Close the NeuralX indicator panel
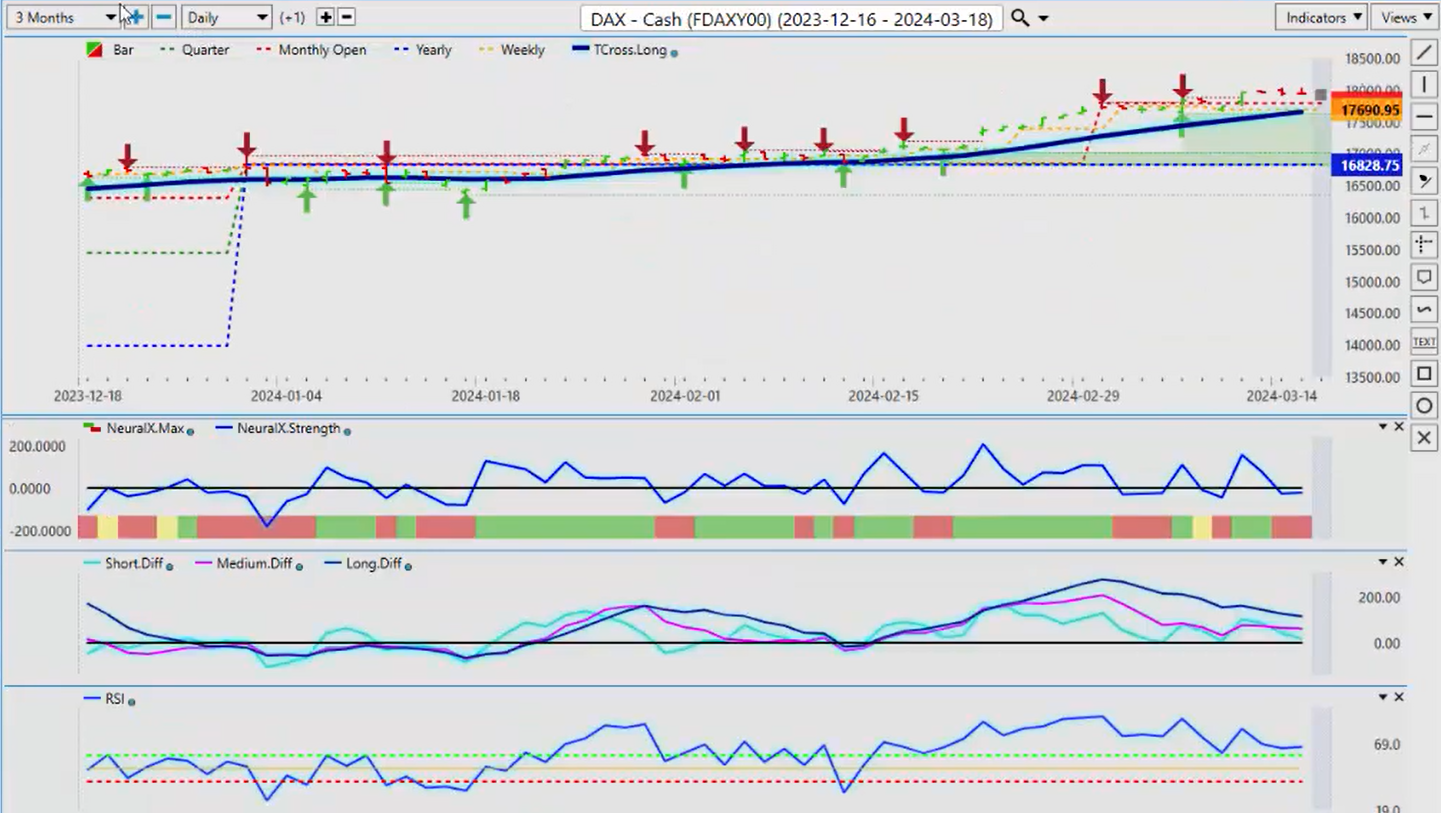Screen dimensions: 1441x813 pos(1399,427)
